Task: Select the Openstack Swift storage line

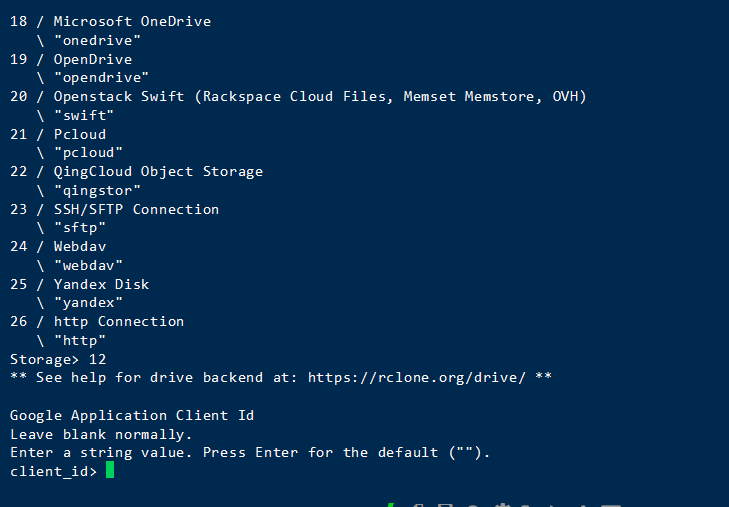Action: coord(320,96)
